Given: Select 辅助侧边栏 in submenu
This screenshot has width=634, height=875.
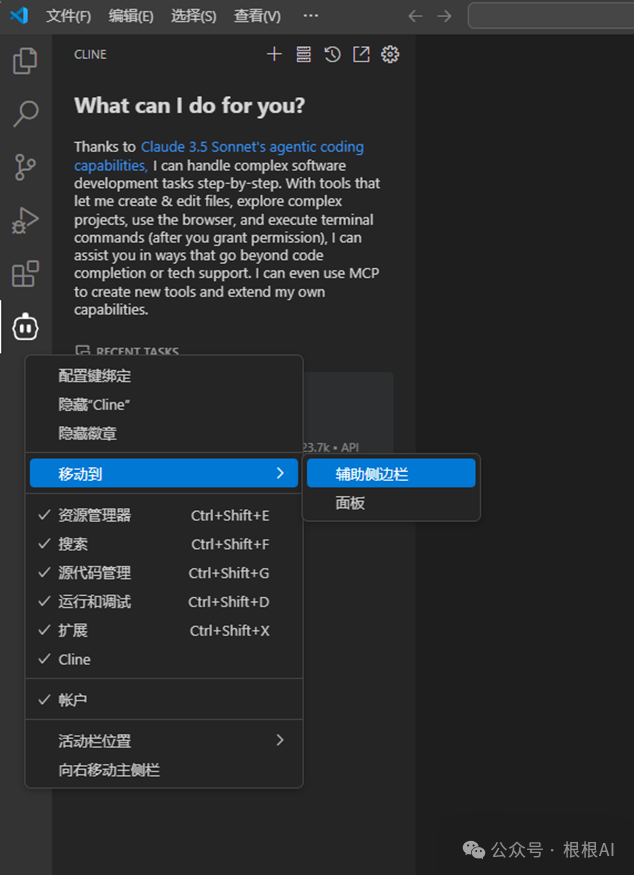Looking at the screenshot, I should coord(391,473).
